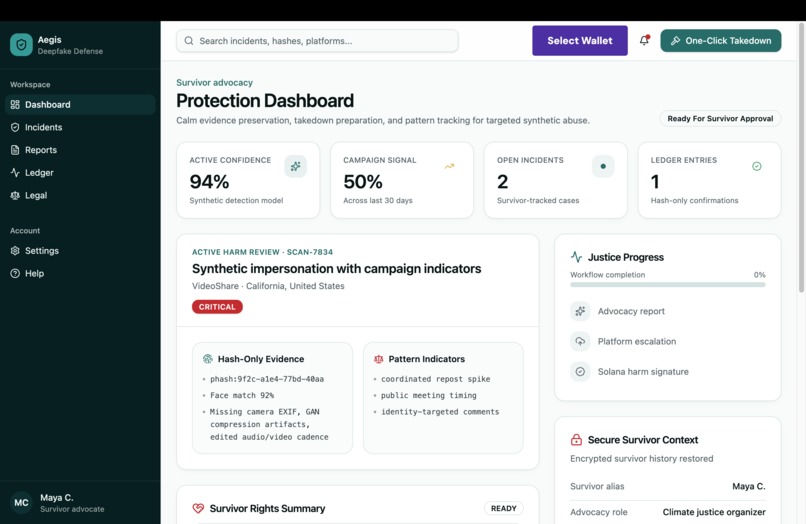Click the Ledger pulse icon in sidebar
Image resolution: width=806 pixels, height=524 pixels.
click(x=15, y=172)
